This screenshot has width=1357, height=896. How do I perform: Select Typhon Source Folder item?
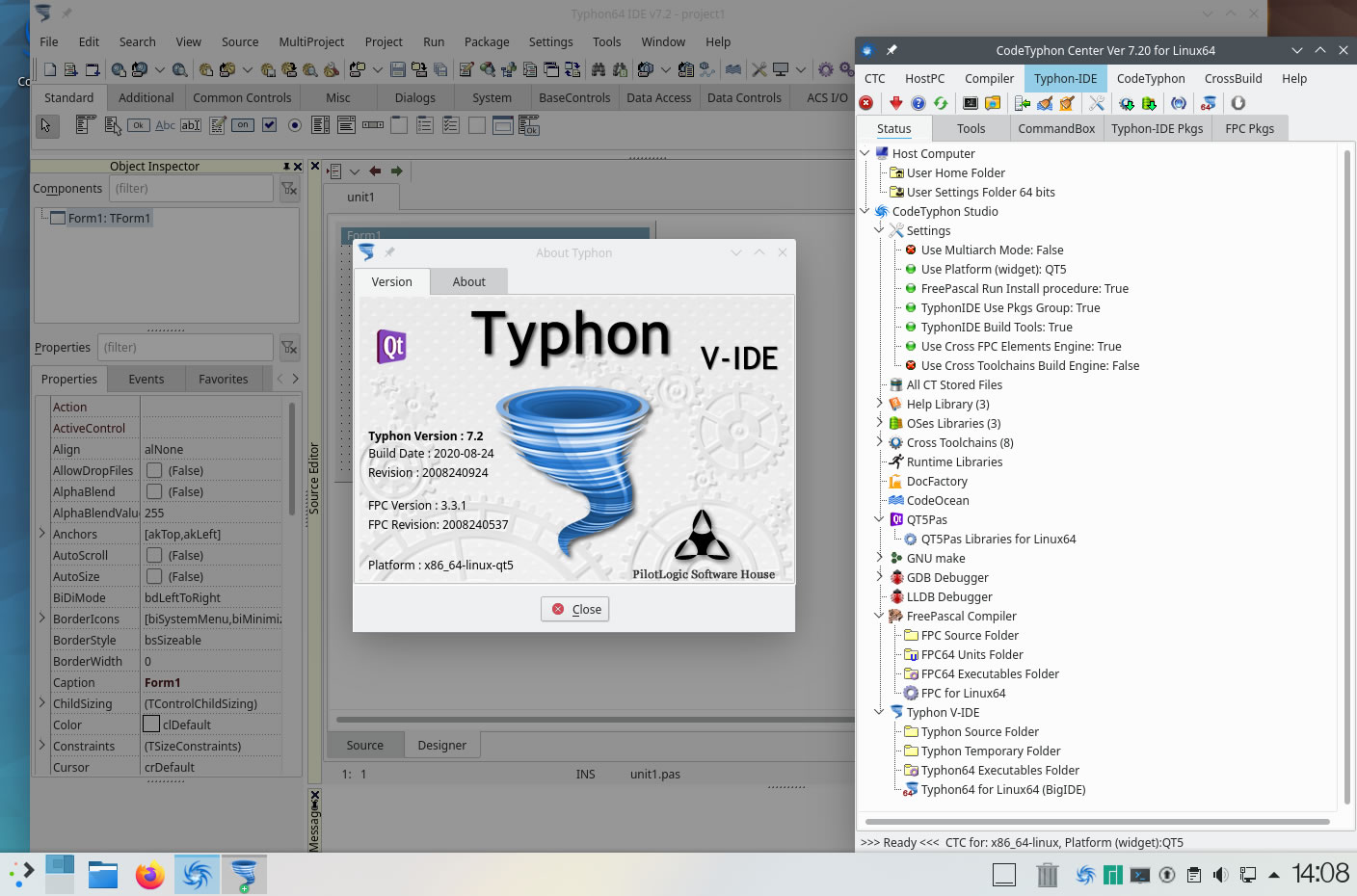tap(979, 731)
